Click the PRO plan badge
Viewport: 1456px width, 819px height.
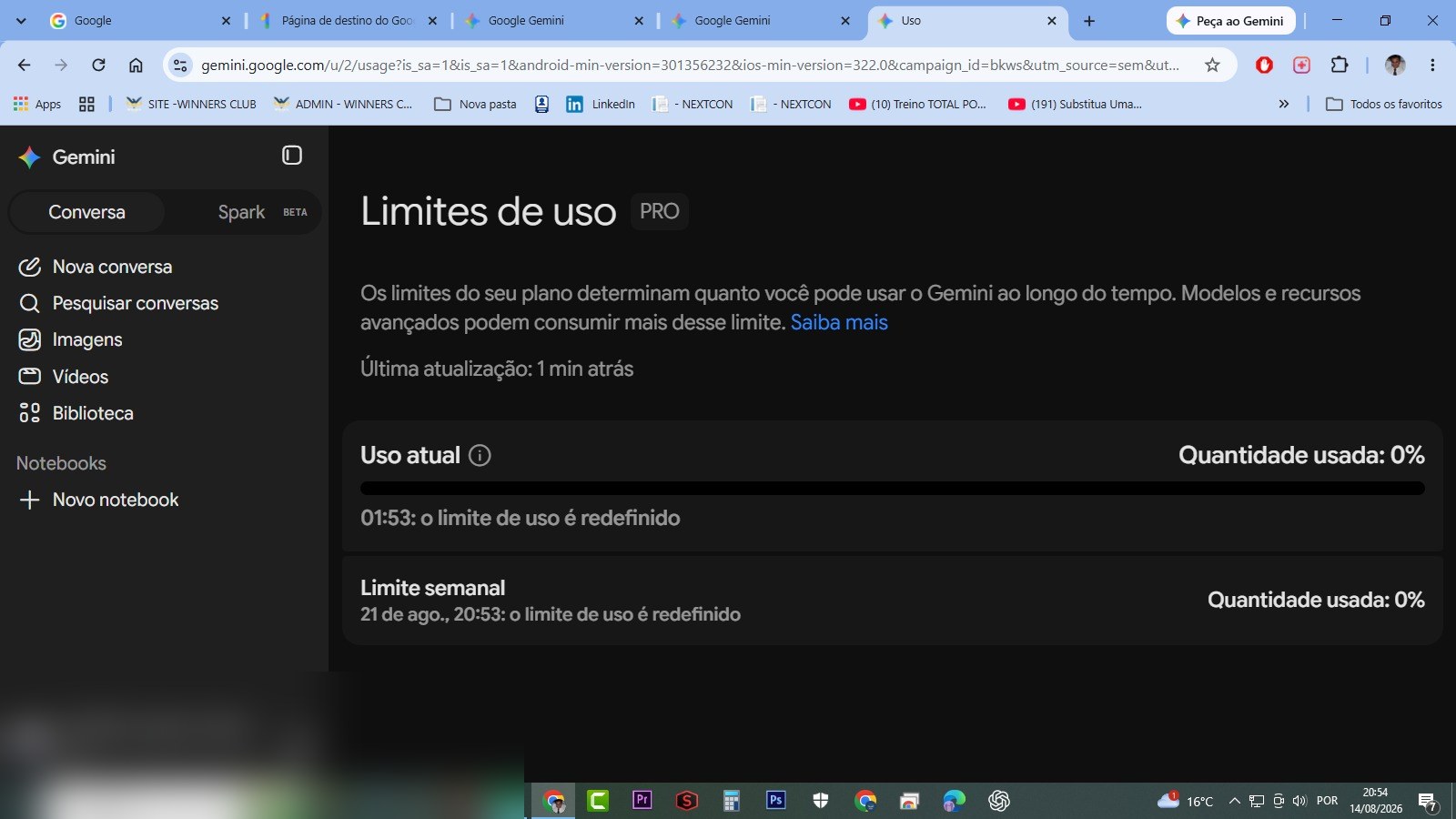[659, 211]
